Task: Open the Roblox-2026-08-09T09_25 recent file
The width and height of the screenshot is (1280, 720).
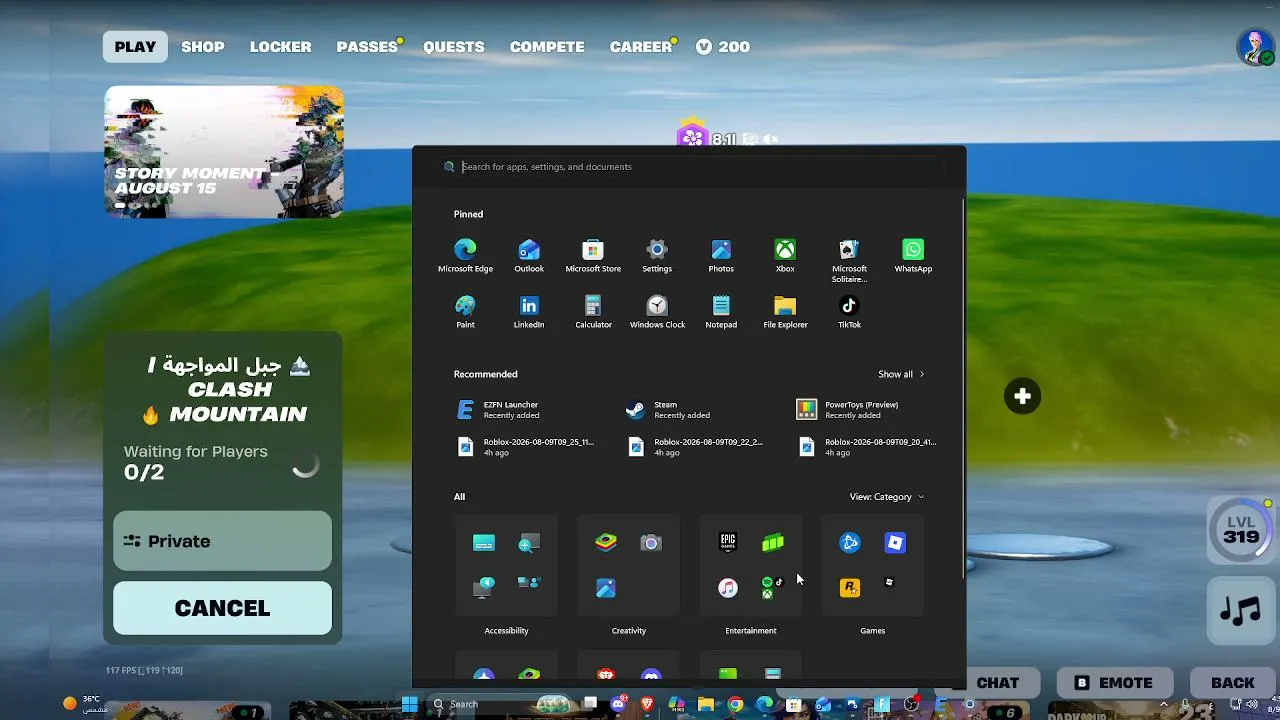Action: click(x=526, y=447)
